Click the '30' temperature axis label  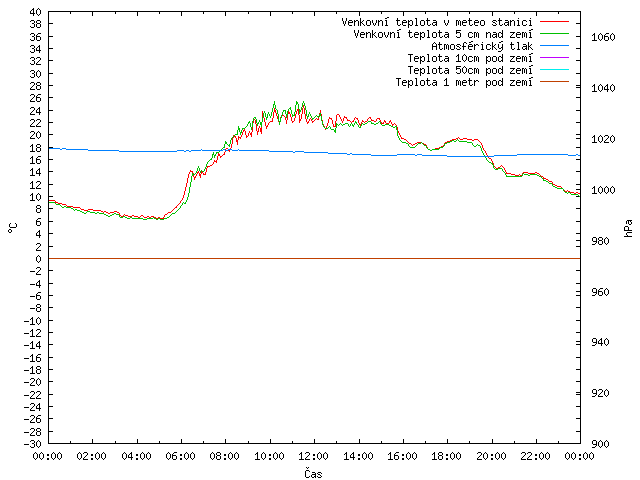[x=36, y=74]
